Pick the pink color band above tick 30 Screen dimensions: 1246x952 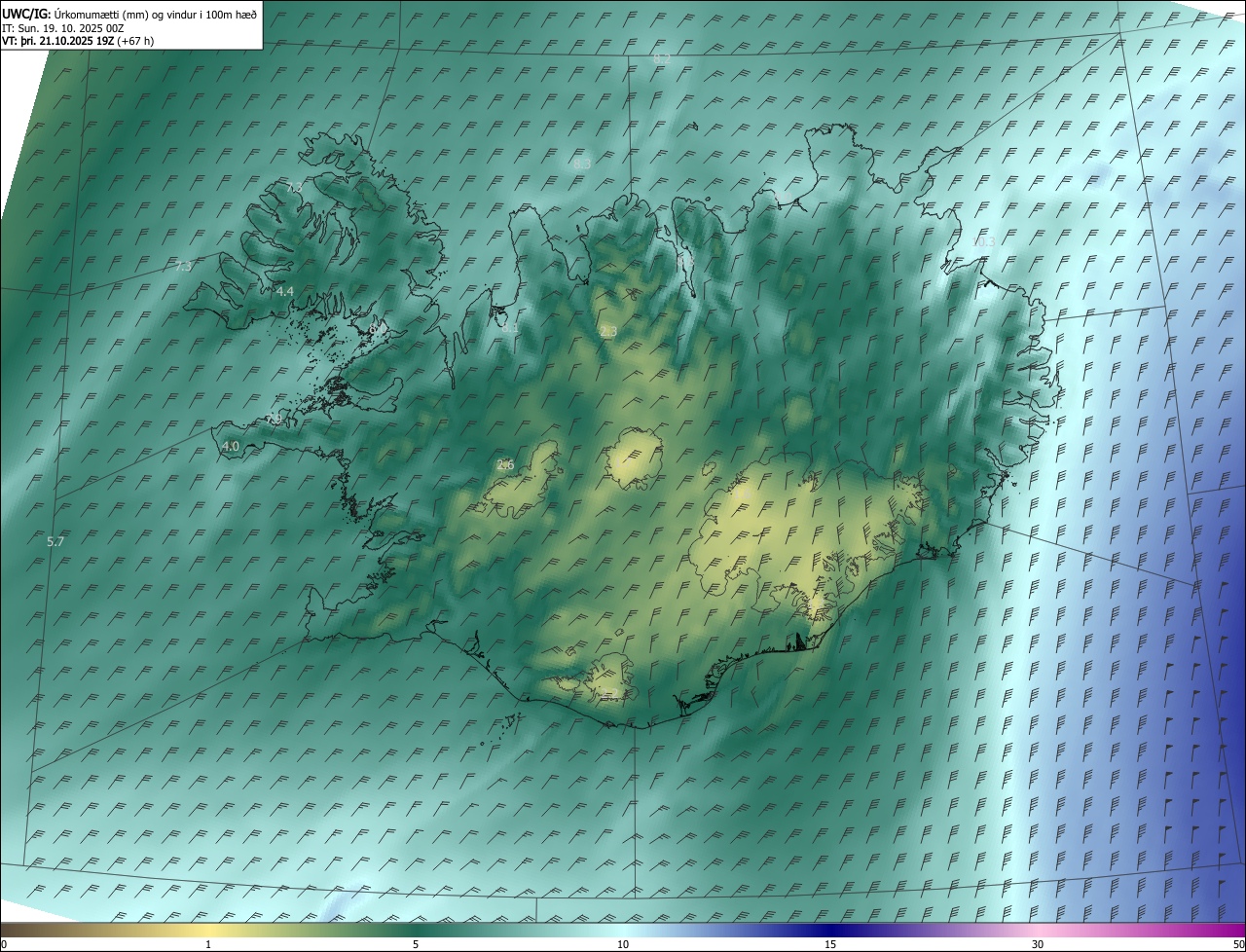tap(1038, 931)
